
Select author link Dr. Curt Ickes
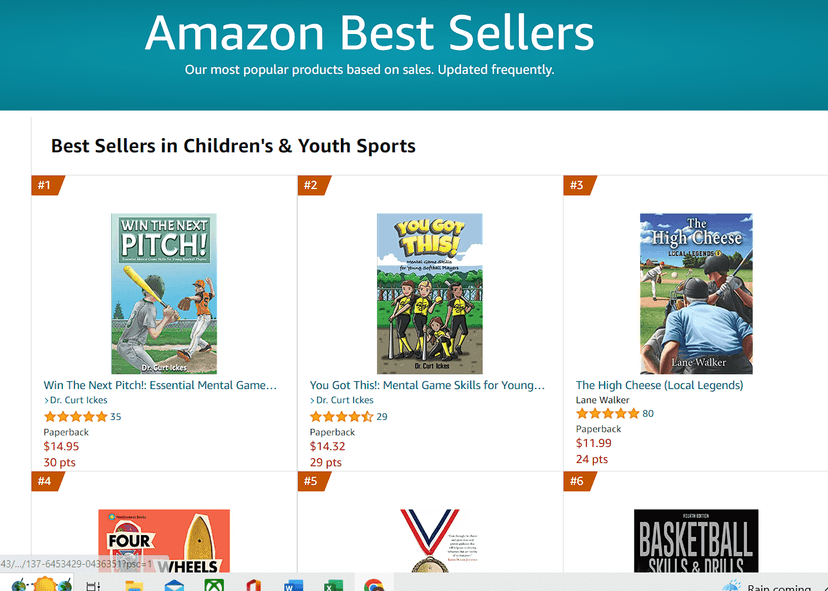(78, 400)
